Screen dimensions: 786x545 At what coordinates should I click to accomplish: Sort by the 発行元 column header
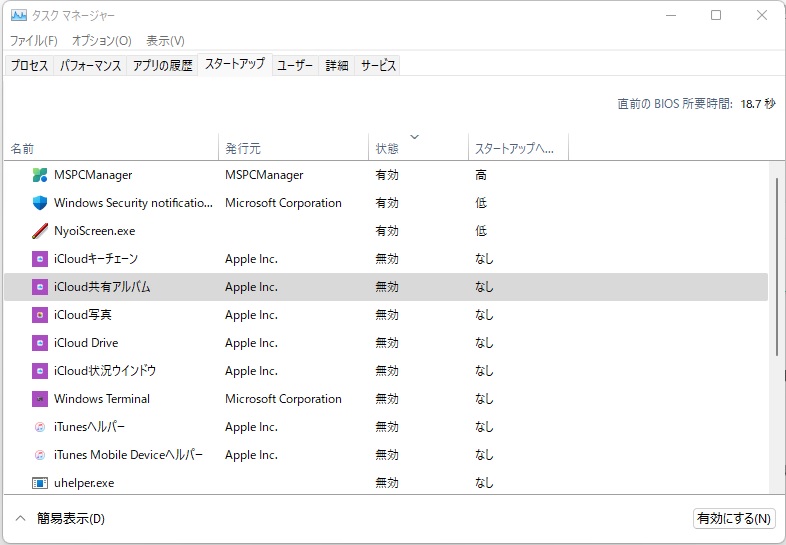pyautogui.click(x=294, y=148)
